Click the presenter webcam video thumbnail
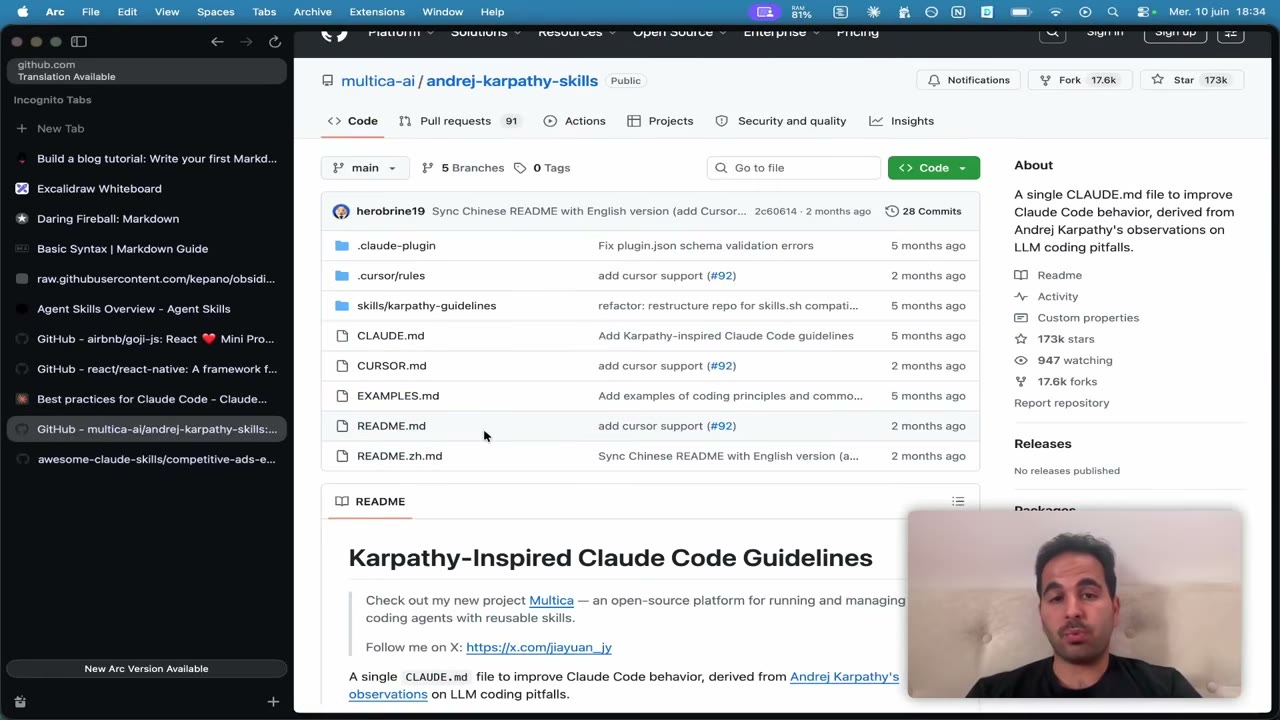The image size is (1280, 720). coord(1075,604)
